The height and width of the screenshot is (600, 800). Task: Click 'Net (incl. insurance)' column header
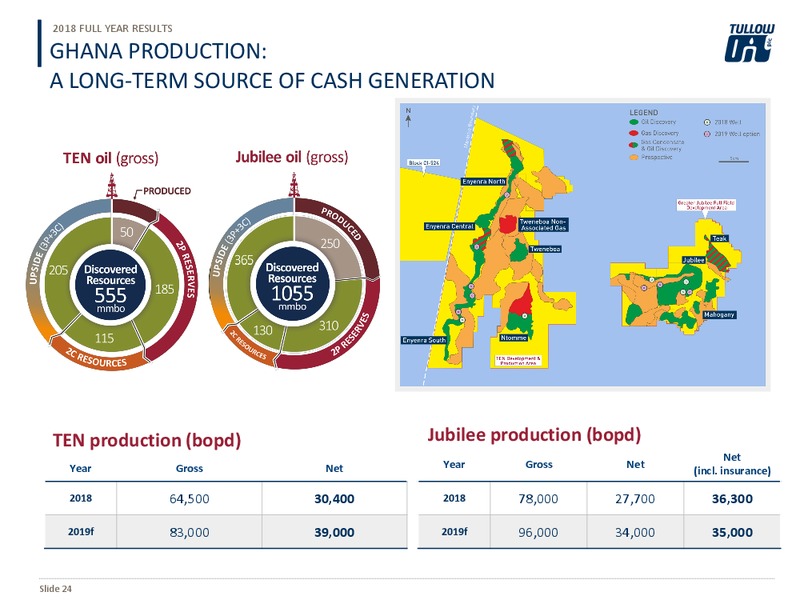[732, 464]
